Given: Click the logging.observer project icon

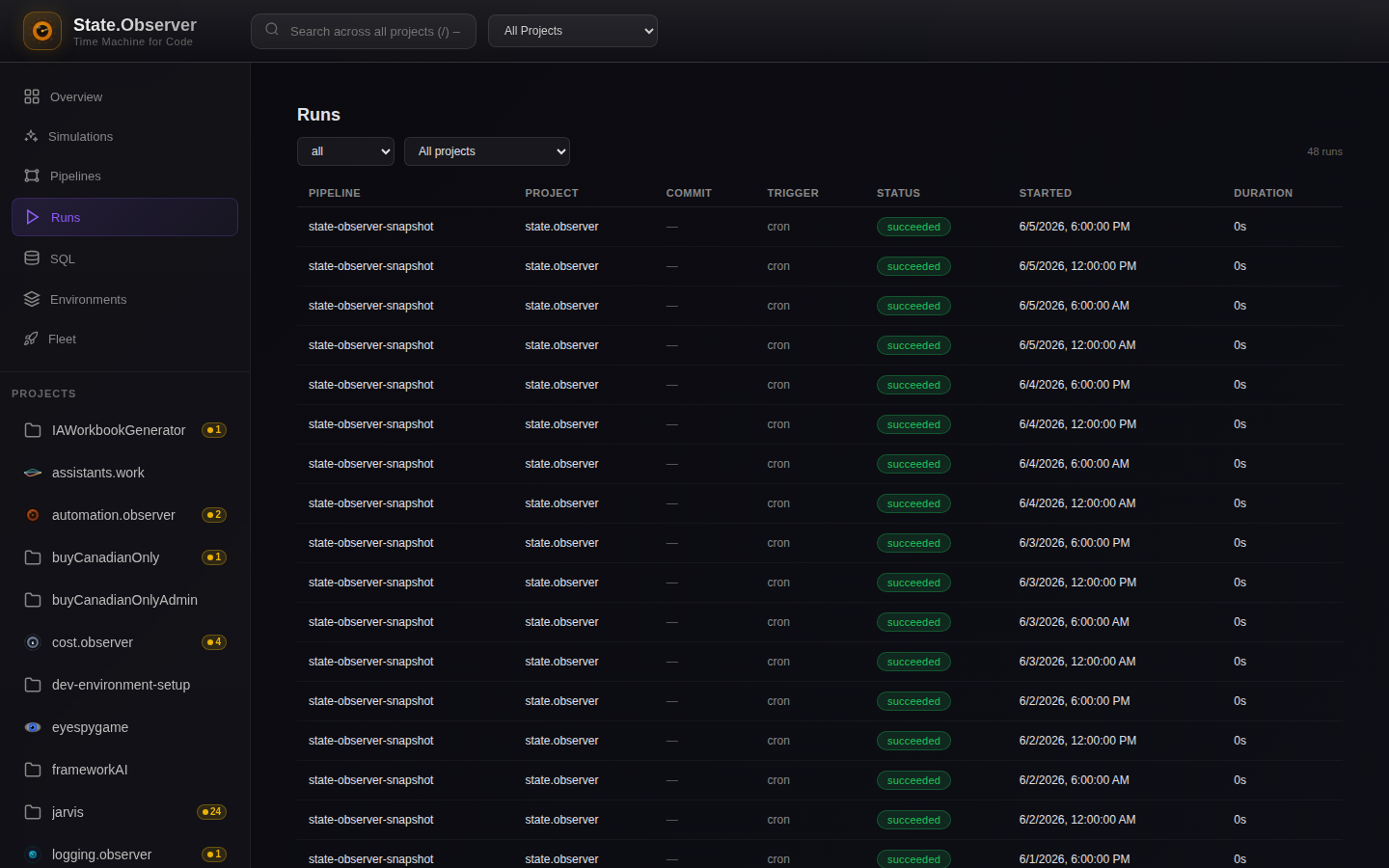Looking at the screenshot, I should click(33, 854).
